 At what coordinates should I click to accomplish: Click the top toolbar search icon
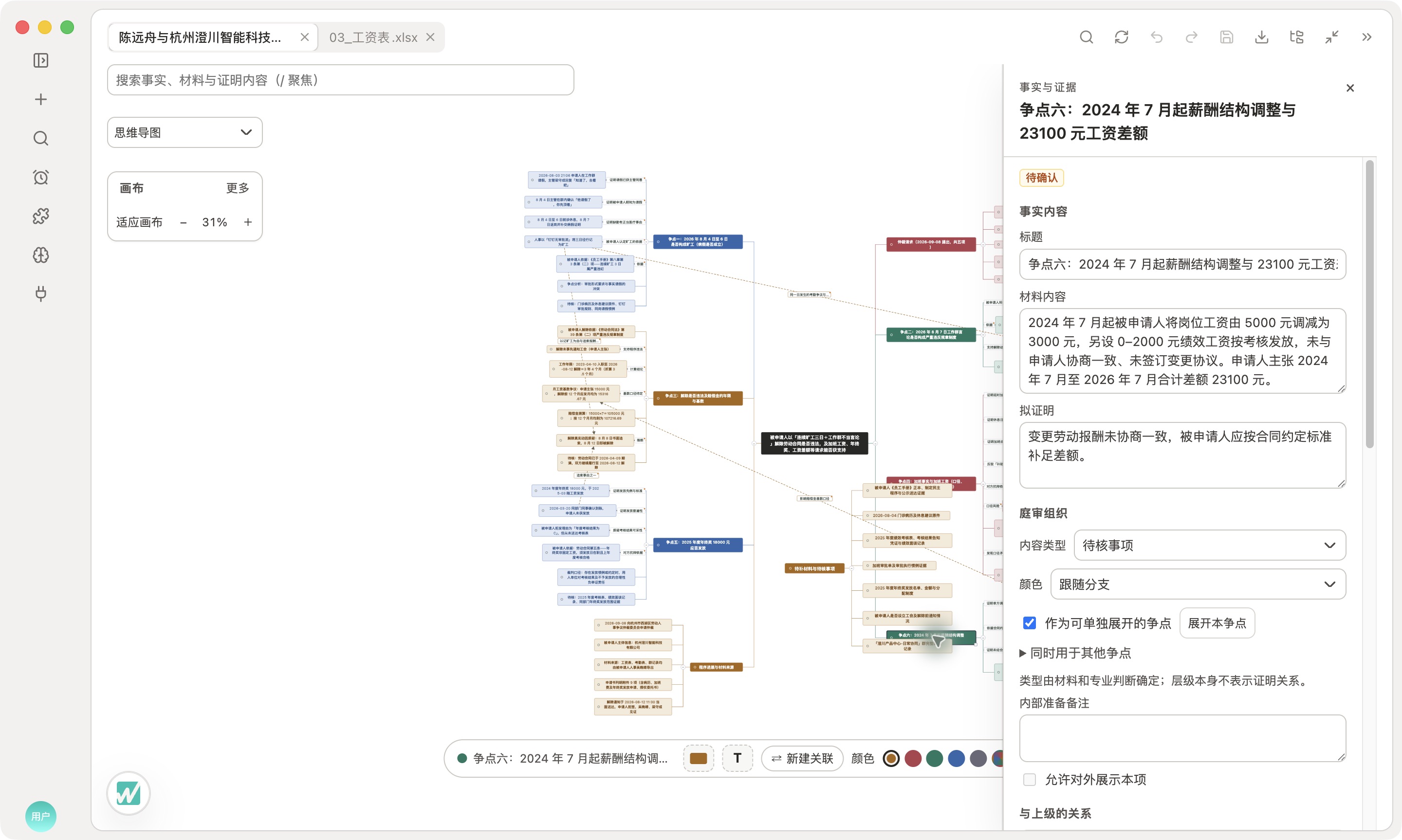(x=1086, y=37)
